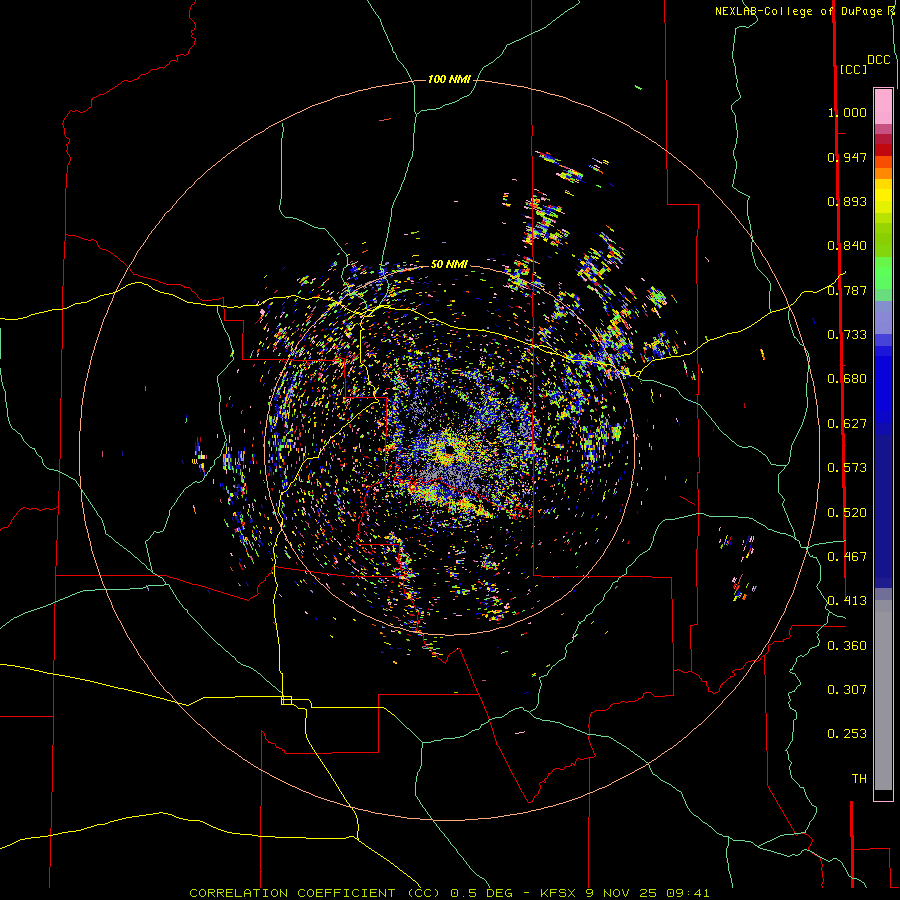Click the dark radar site center of the echoes
This screenshot has width=900, height=900.
(x=448, y=449)
